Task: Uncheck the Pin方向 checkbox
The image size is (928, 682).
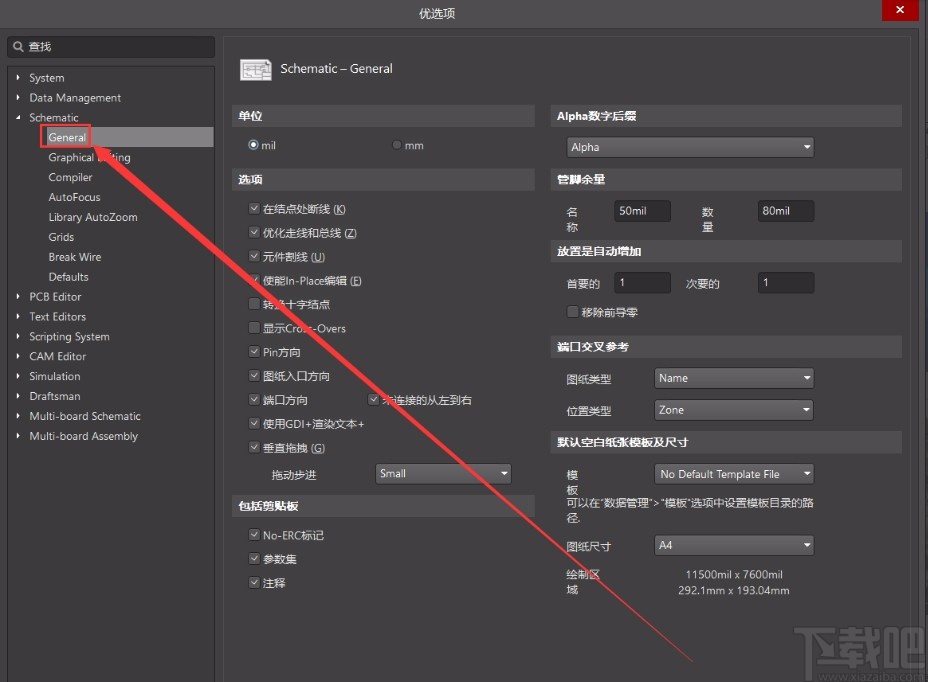Action: click(x=254, y=351)
